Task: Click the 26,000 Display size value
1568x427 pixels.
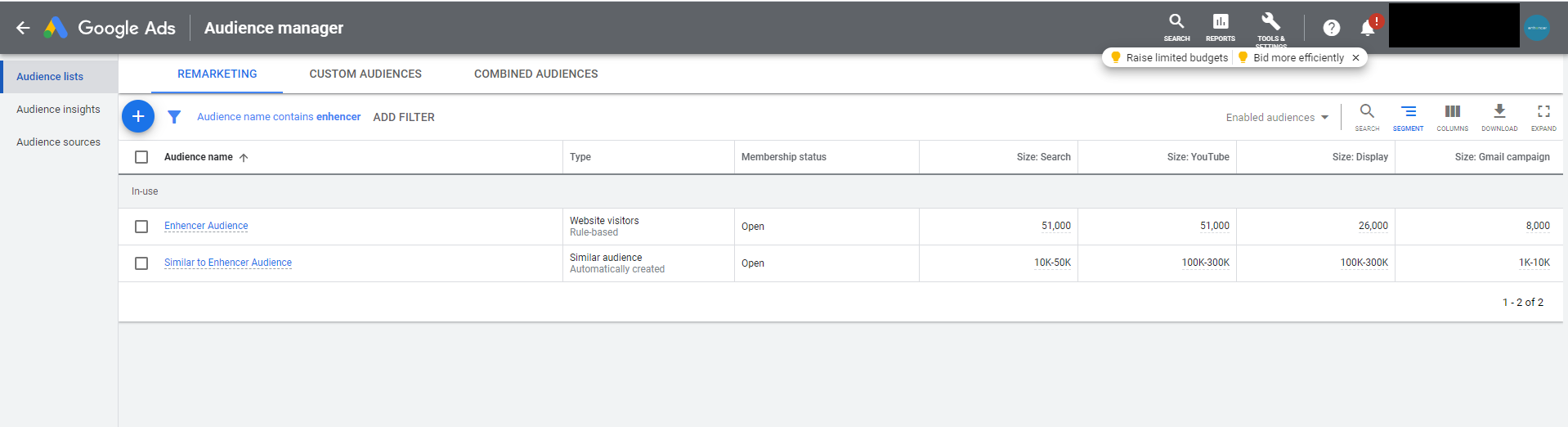Action: [1373, 226]
